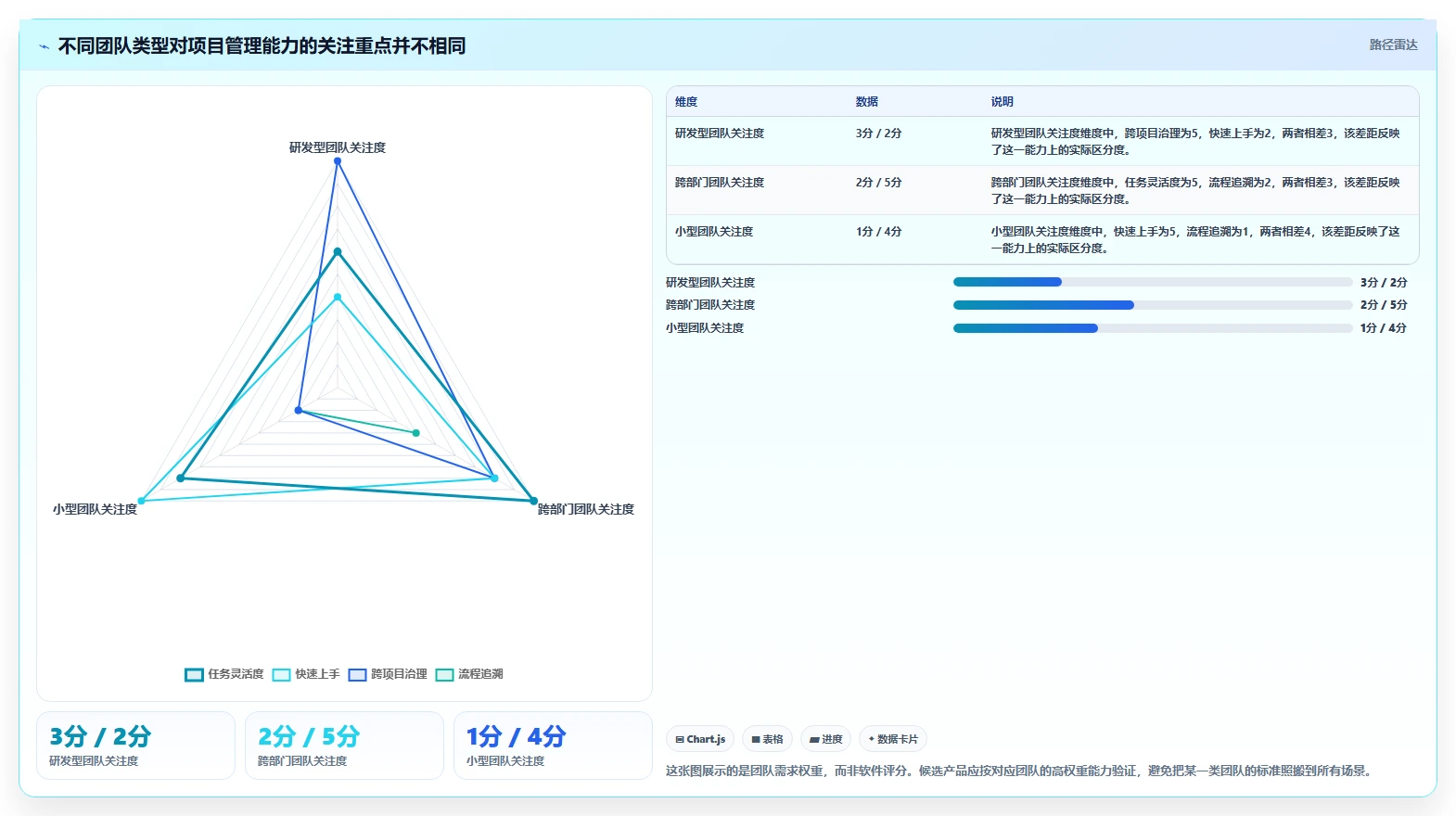
Task: Toggle 任务灵活度 legend color box
Action: pyautogui.click(x=194, y=674)
